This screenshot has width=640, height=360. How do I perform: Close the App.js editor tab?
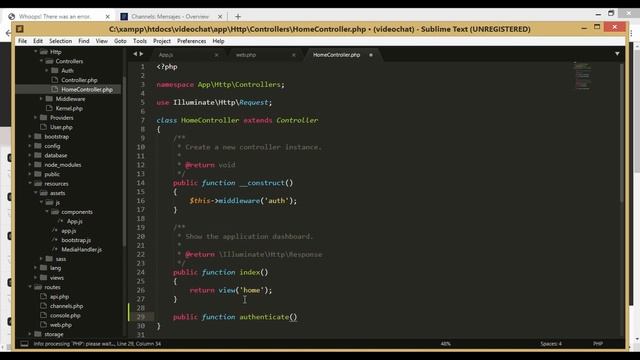(x=216, y=55)
